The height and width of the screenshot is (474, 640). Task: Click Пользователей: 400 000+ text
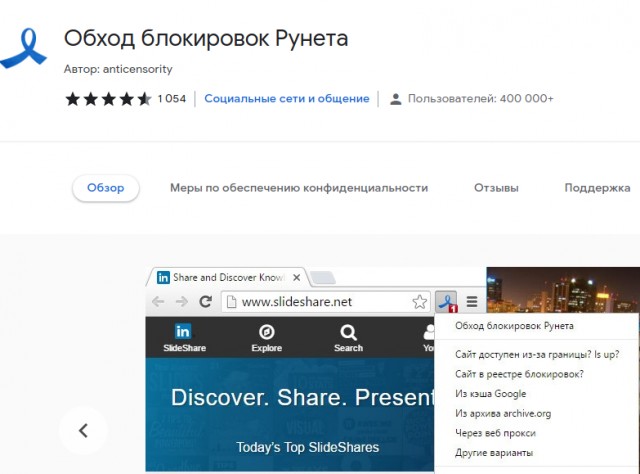point(480,99)
